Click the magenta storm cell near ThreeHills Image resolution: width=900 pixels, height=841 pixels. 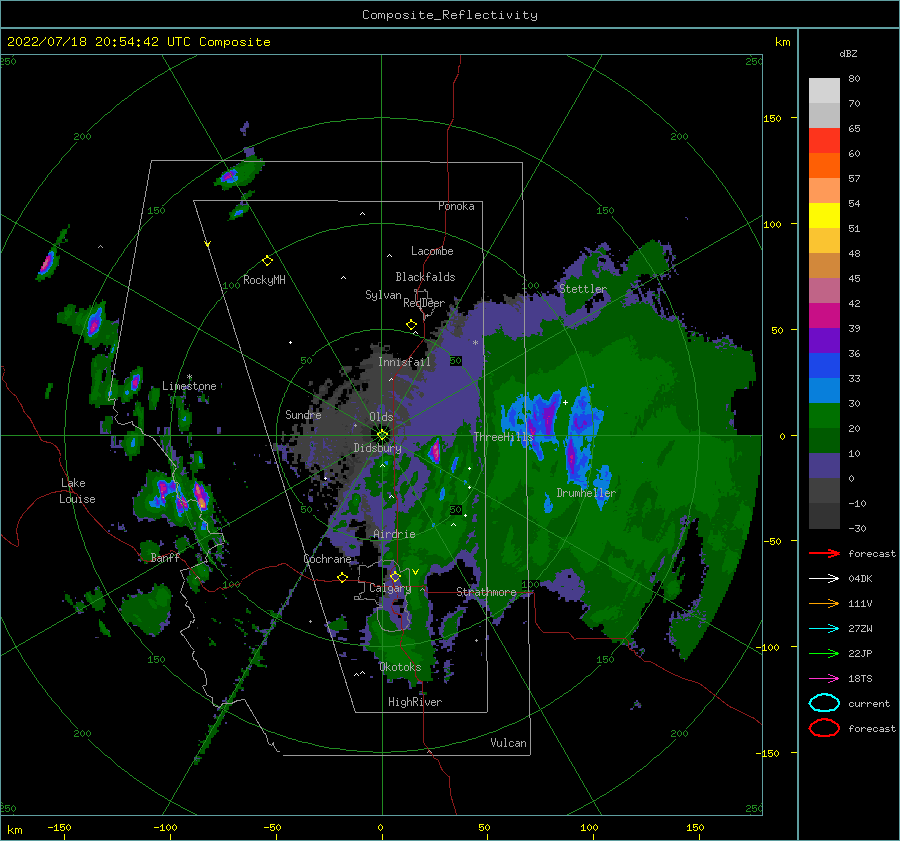(435, 451)
